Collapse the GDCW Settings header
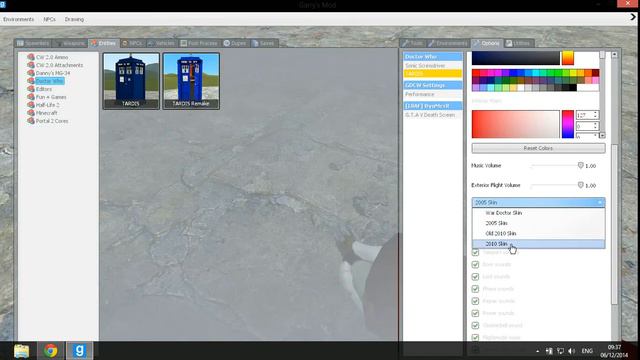Screen dimensions: 640x360 [x=433, y=85]
